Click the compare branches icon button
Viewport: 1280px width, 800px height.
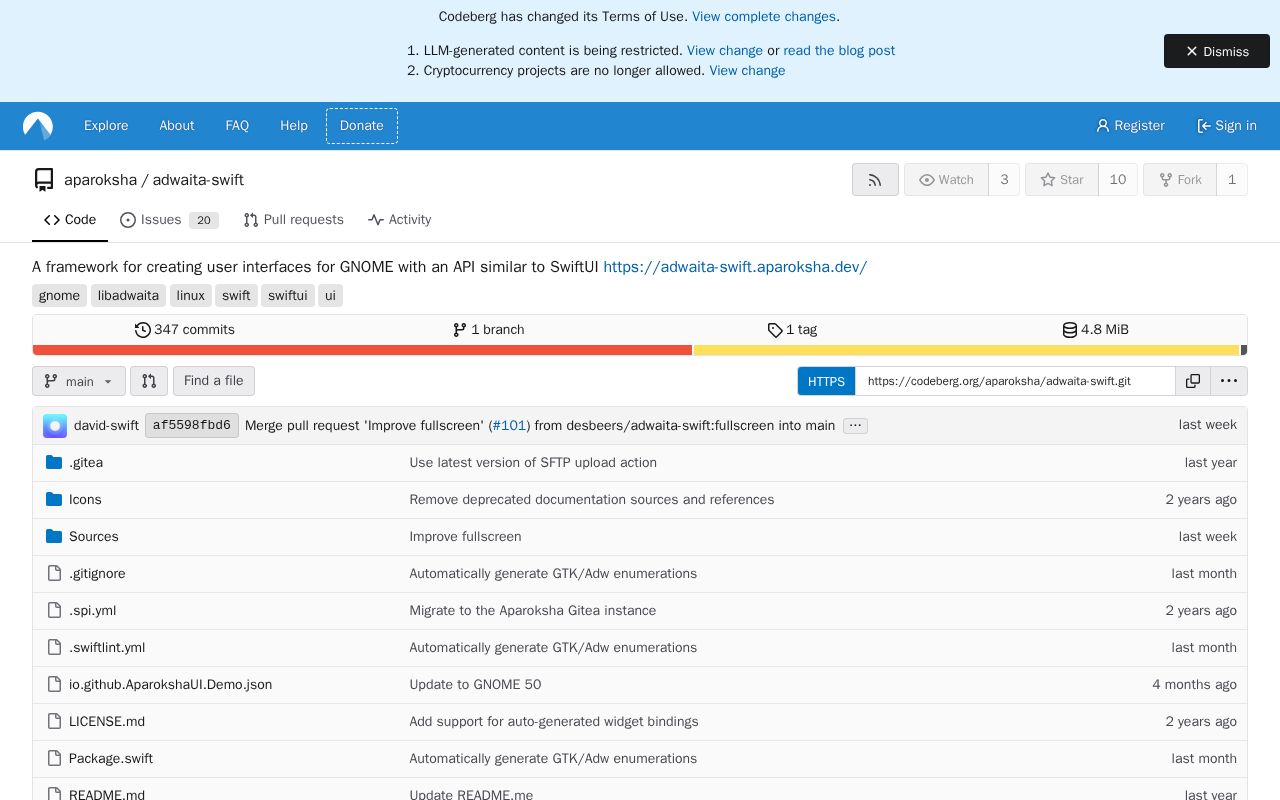tap(149, 381)
